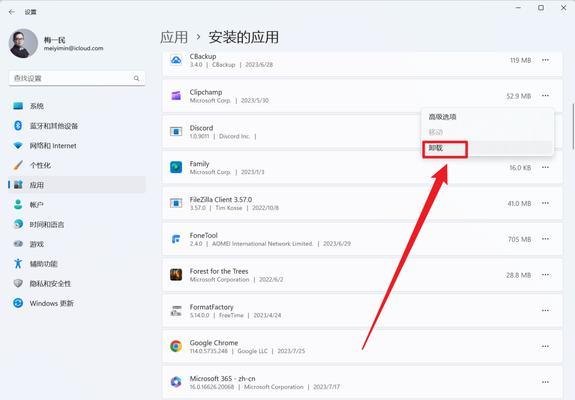Click the 28.8 MB size of Forest
Viewport: 575px width, 400px height.
pos(519,275)
